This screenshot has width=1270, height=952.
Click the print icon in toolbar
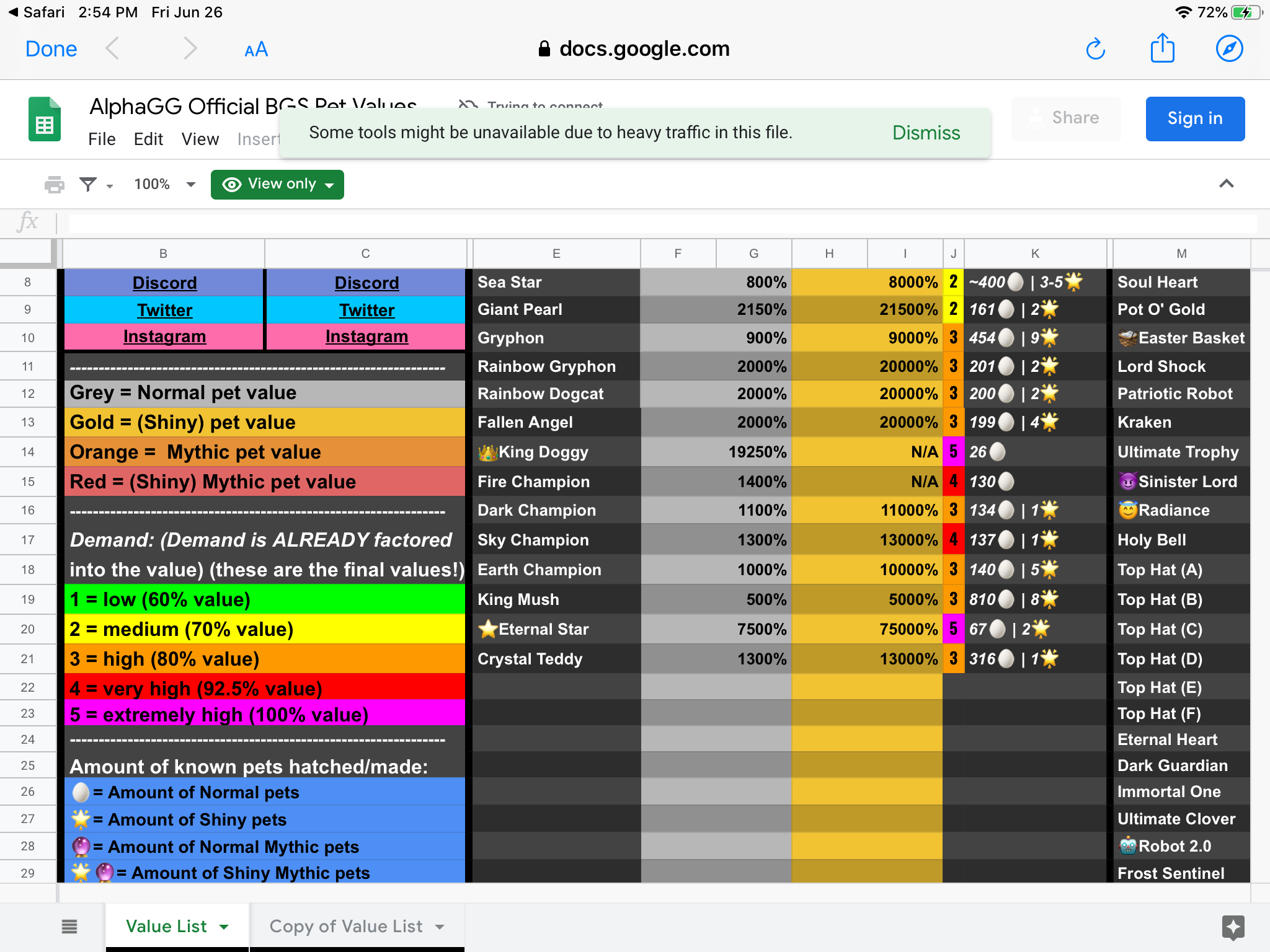click(54, 184)
